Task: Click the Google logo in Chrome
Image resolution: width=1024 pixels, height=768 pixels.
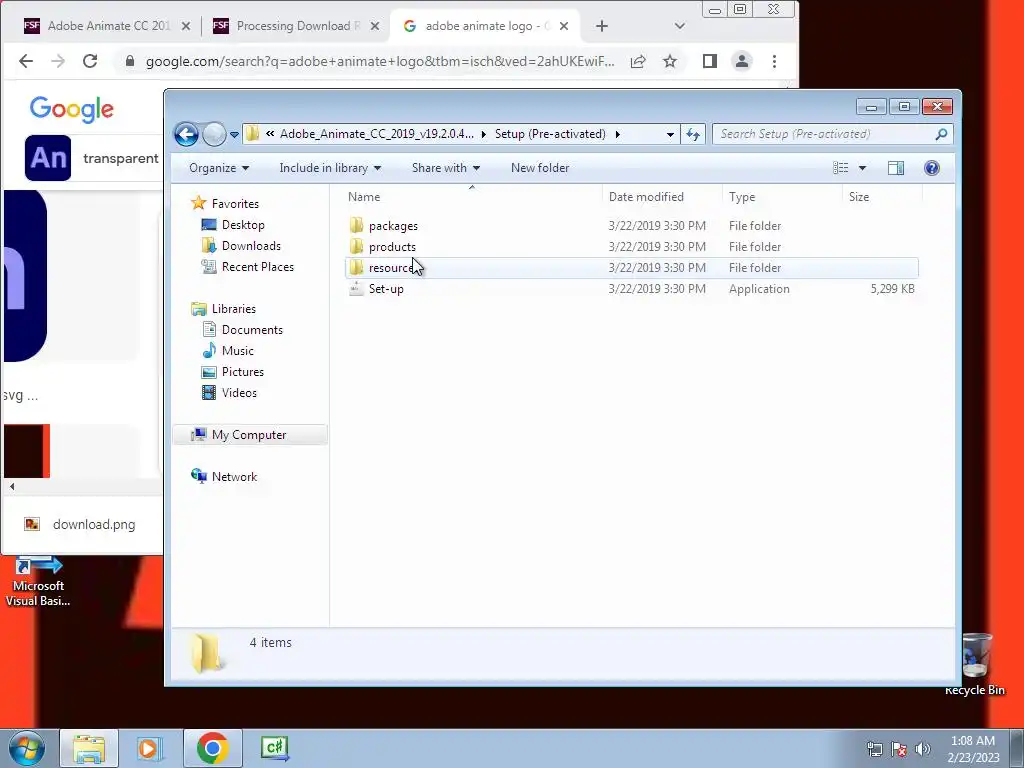Action: click(72, 109)
